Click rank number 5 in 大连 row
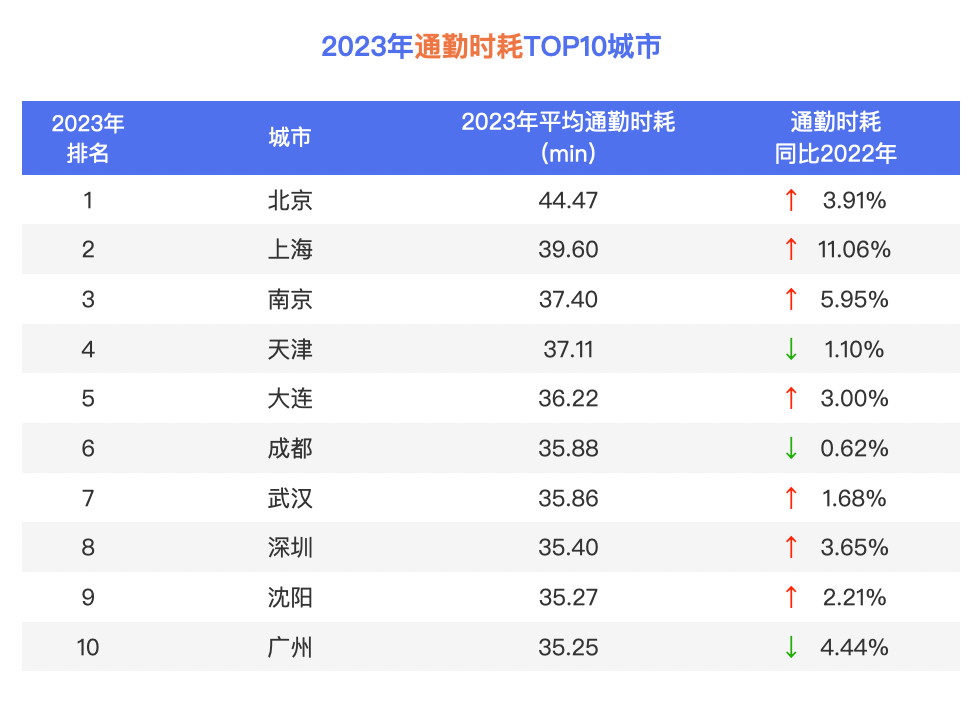The image size is (980, 702). click(x=88, y=398)
